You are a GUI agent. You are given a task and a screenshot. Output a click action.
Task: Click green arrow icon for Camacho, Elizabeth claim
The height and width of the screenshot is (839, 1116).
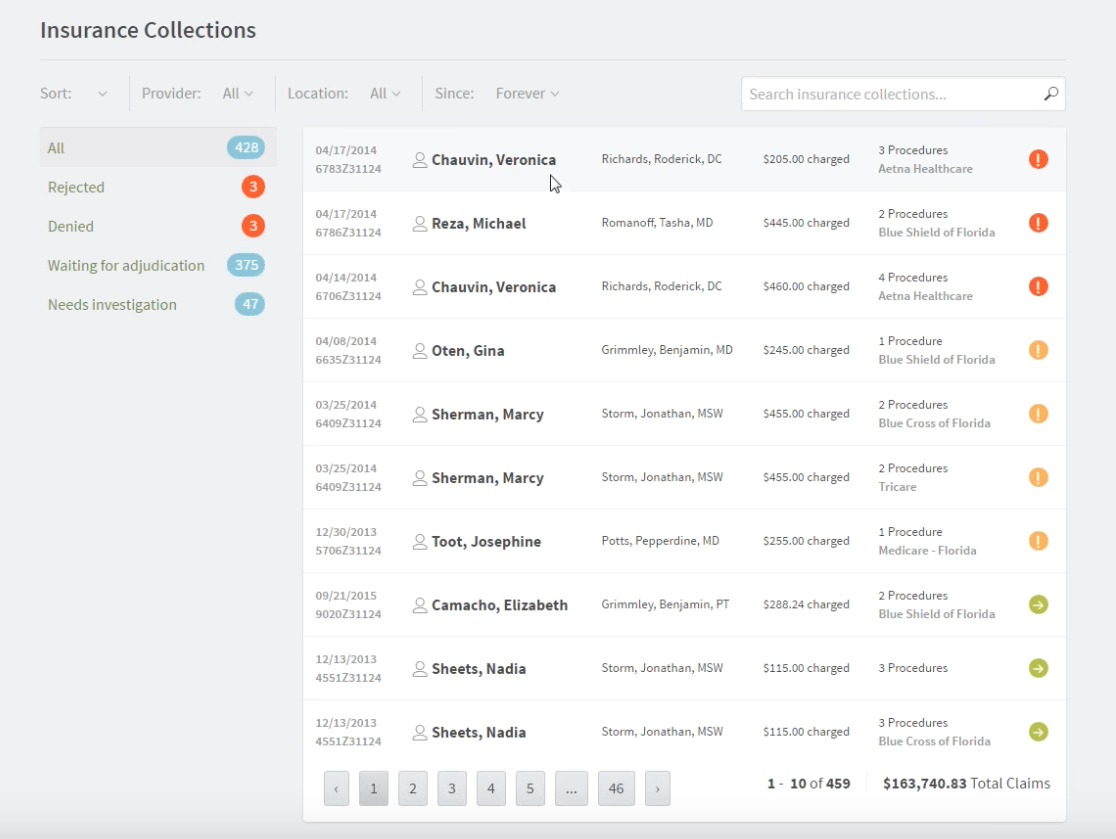click(1038, 604)
